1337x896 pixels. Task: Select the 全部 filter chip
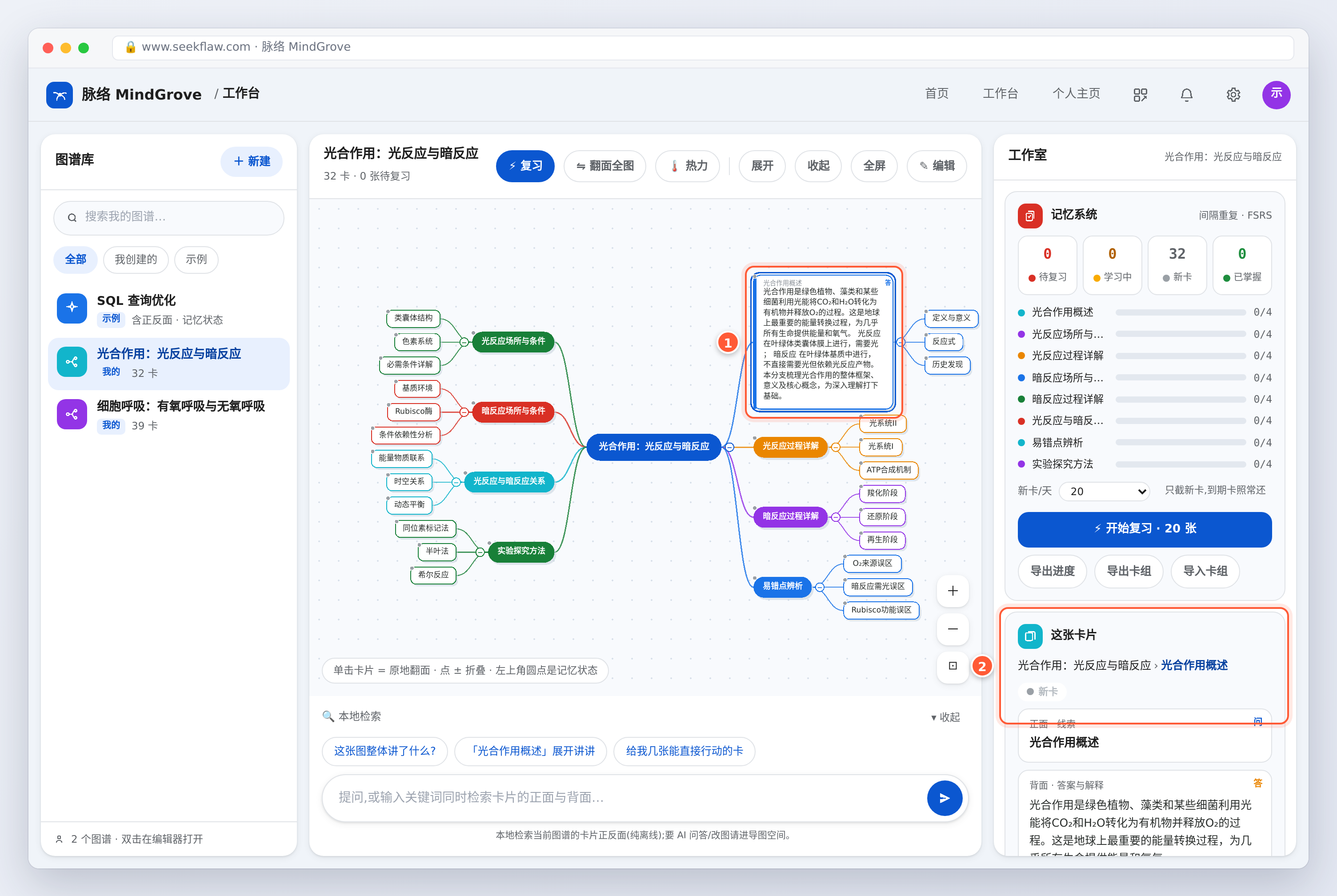(x=76, y=260)
